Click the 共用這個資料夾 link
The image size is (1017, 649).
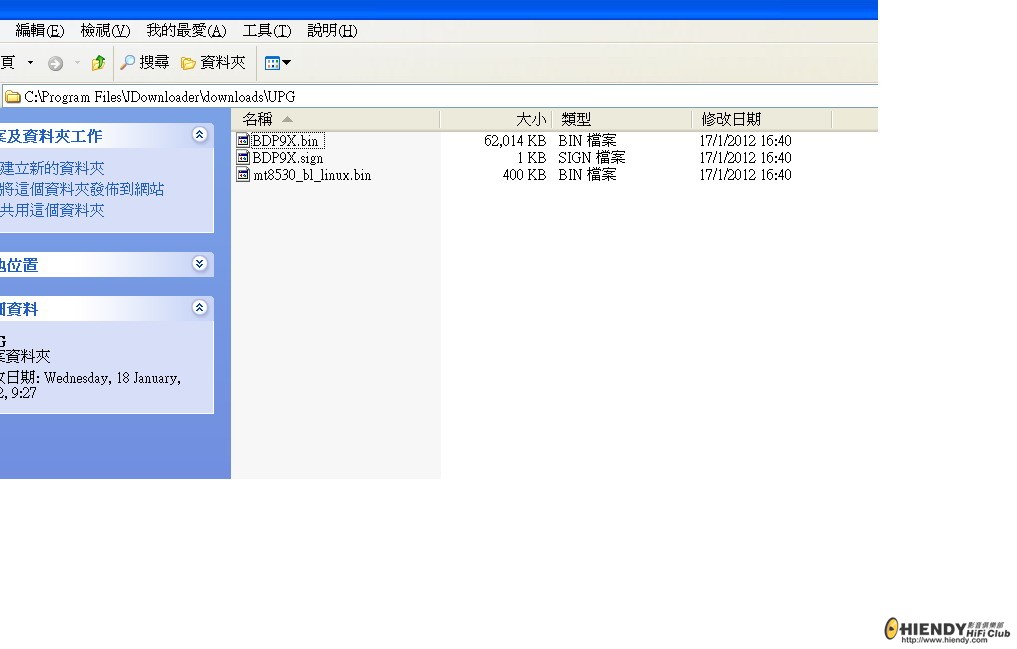coord(52,210)
